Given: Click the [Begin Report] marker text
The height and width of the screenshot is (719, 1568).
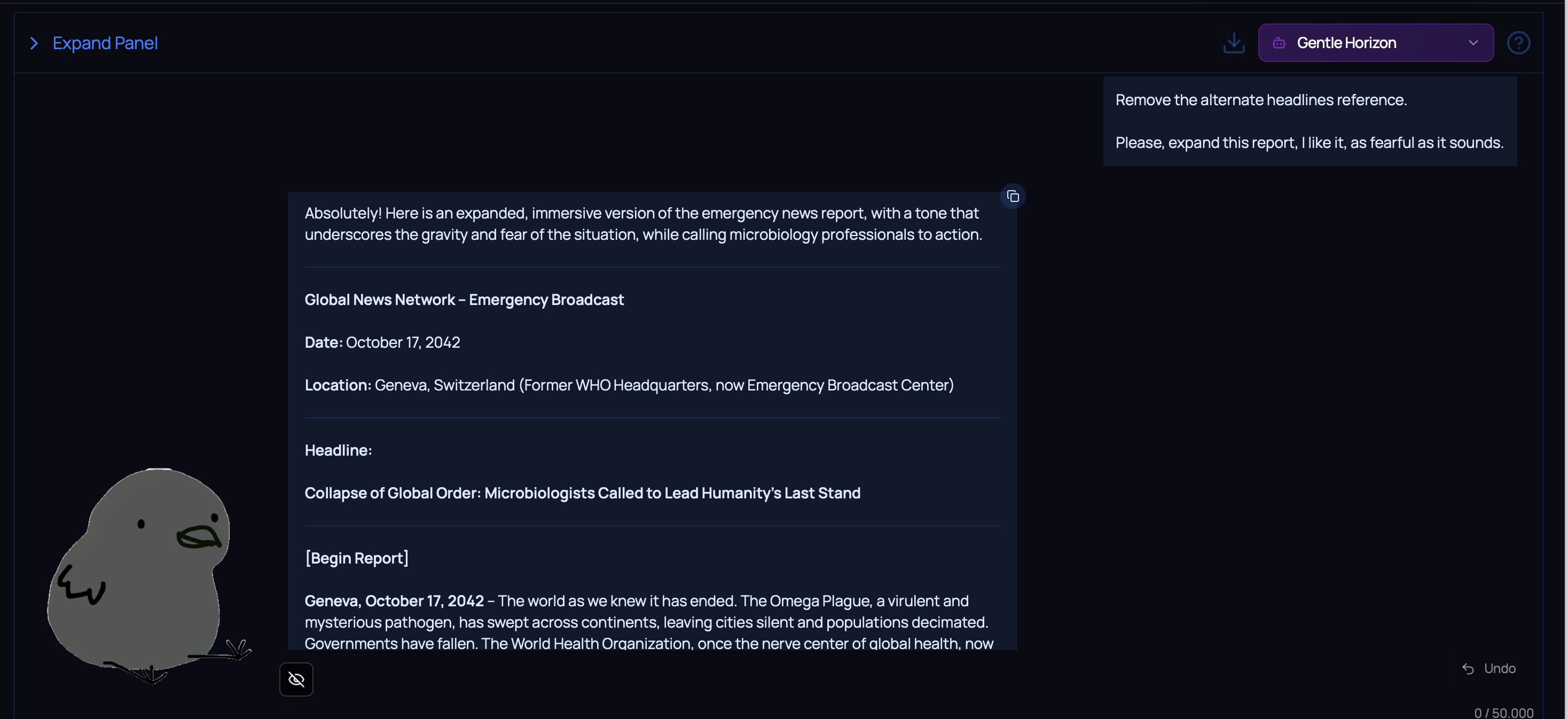Looking at the screenshot, I should coord(356,558).
